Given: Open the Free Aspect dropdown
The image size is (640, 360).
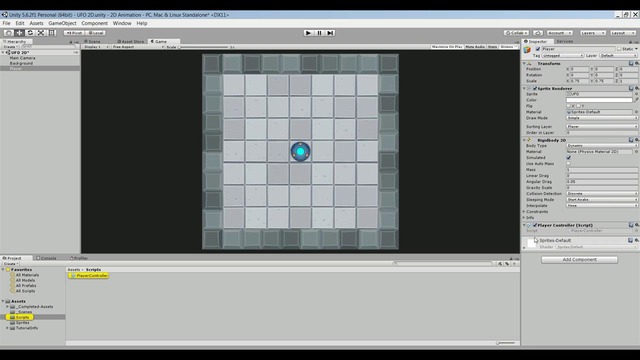Looking at the screenshot, I should tap(138, 47).
